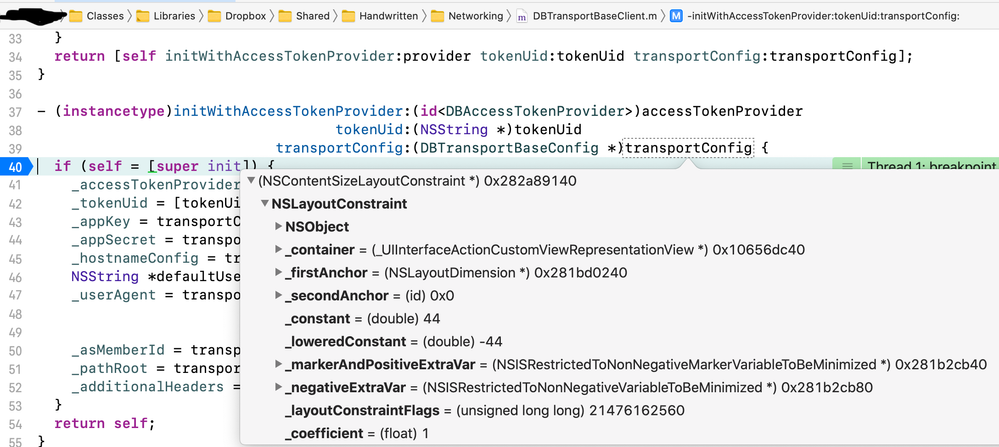Screen dimensions: 999x447
Task: Expand the _firstAnchor variable
Action: [x=278, y=273]
